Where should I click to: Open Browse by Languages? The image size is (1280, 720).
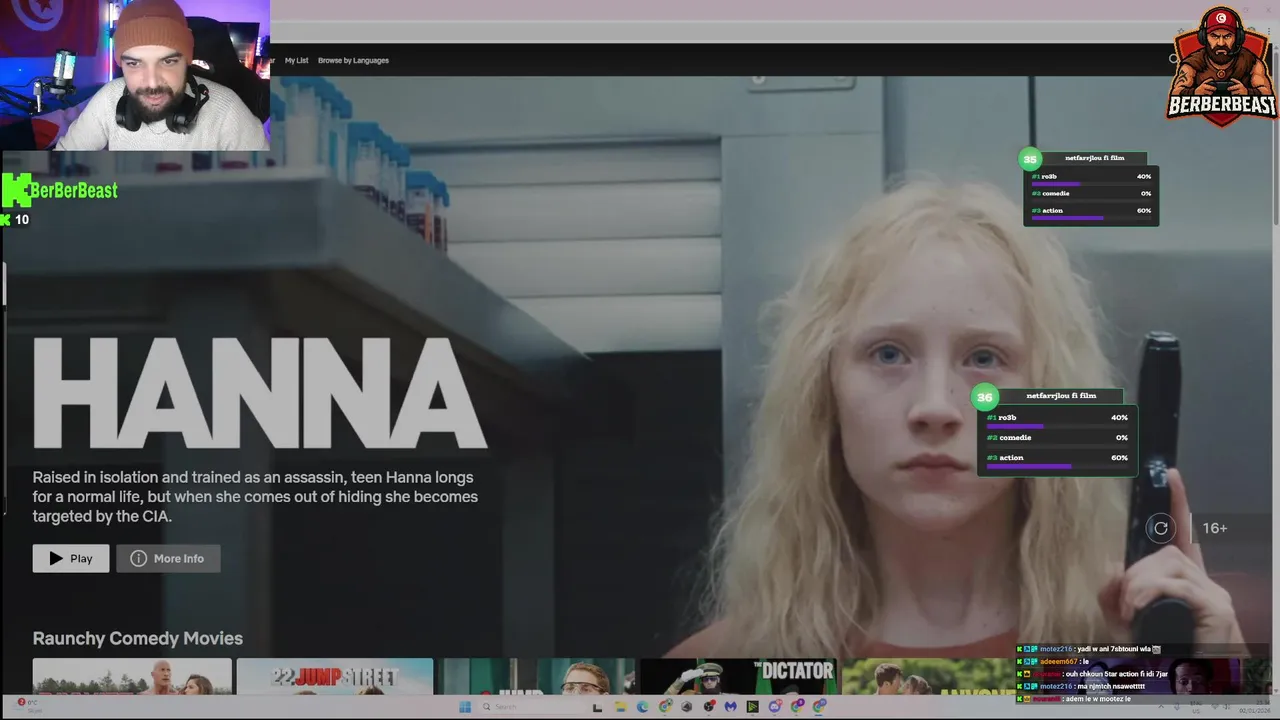tap(353, 60)
